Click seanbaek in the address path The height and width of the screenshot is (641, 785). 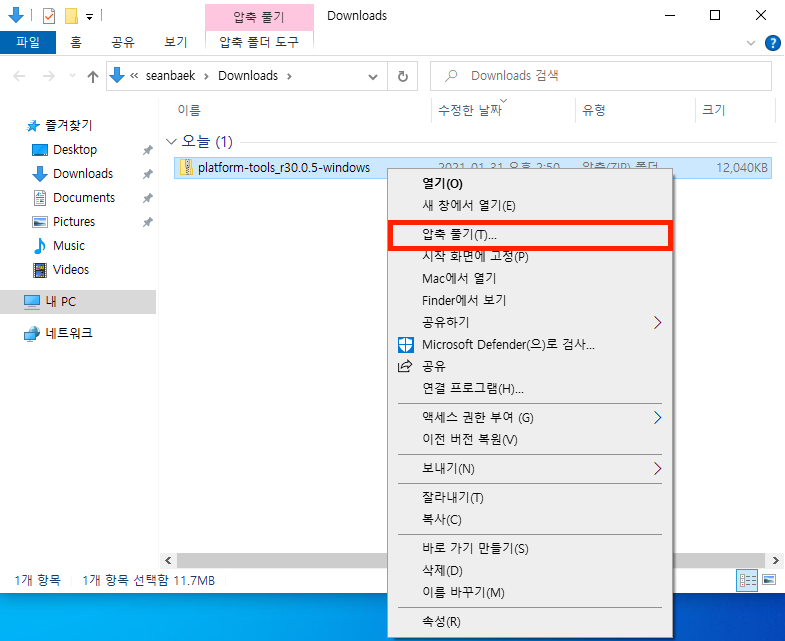[x=170, y=76]
